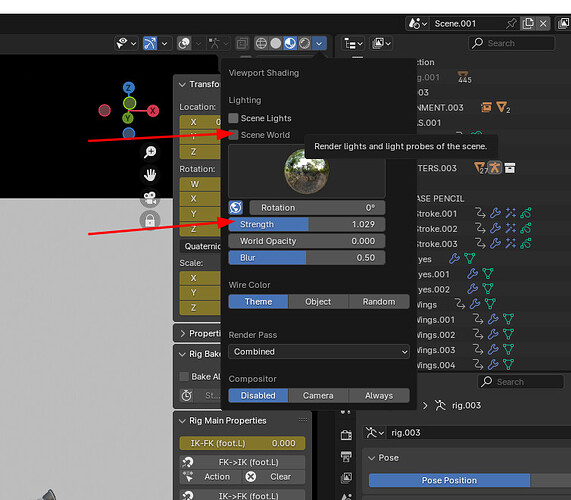Open viewport shading options dropdown arrow

pos(319,43)
